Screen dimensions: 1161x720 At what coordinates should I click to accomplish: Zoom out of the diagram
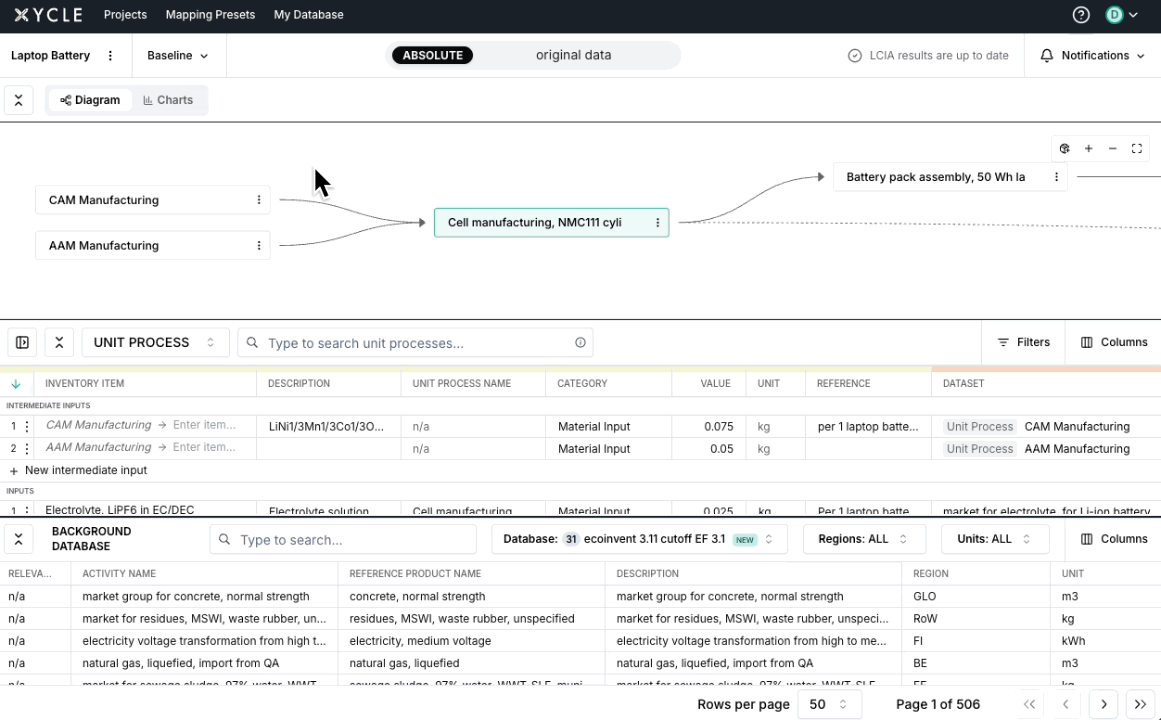1112,148
